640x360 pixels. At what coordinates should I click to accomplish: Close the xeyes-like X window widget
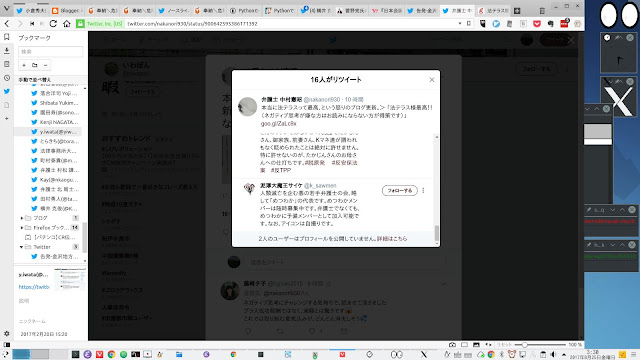[x=630, y=82]
